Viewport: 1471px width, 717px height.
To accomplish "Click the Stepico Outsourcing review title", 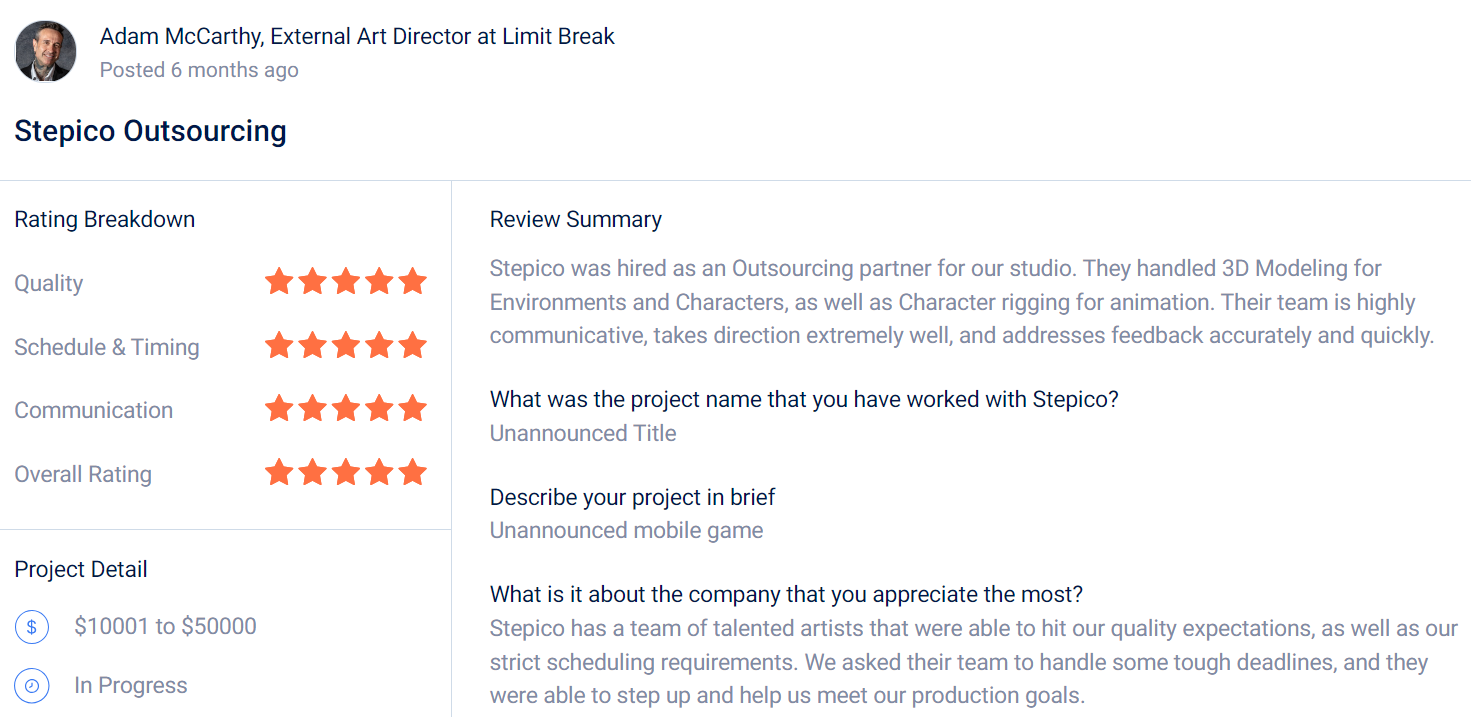I will (x=151, y=131).
